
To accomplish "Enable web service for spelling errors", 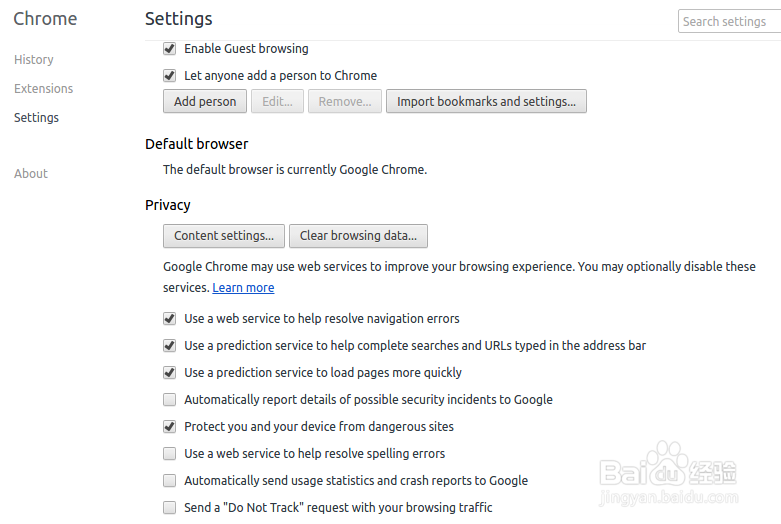I will [x=170, y=453].
